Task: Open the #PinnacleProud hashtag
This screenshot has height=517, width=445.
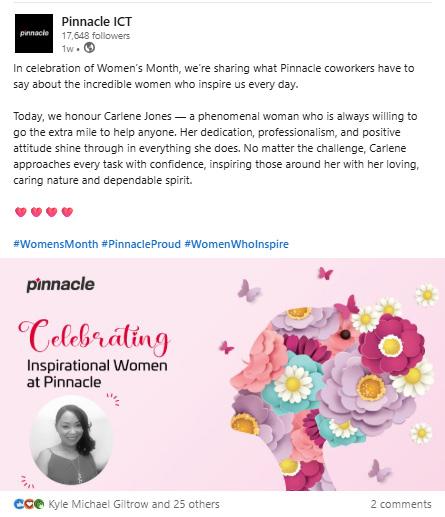Action: click(x=141, y=244)
